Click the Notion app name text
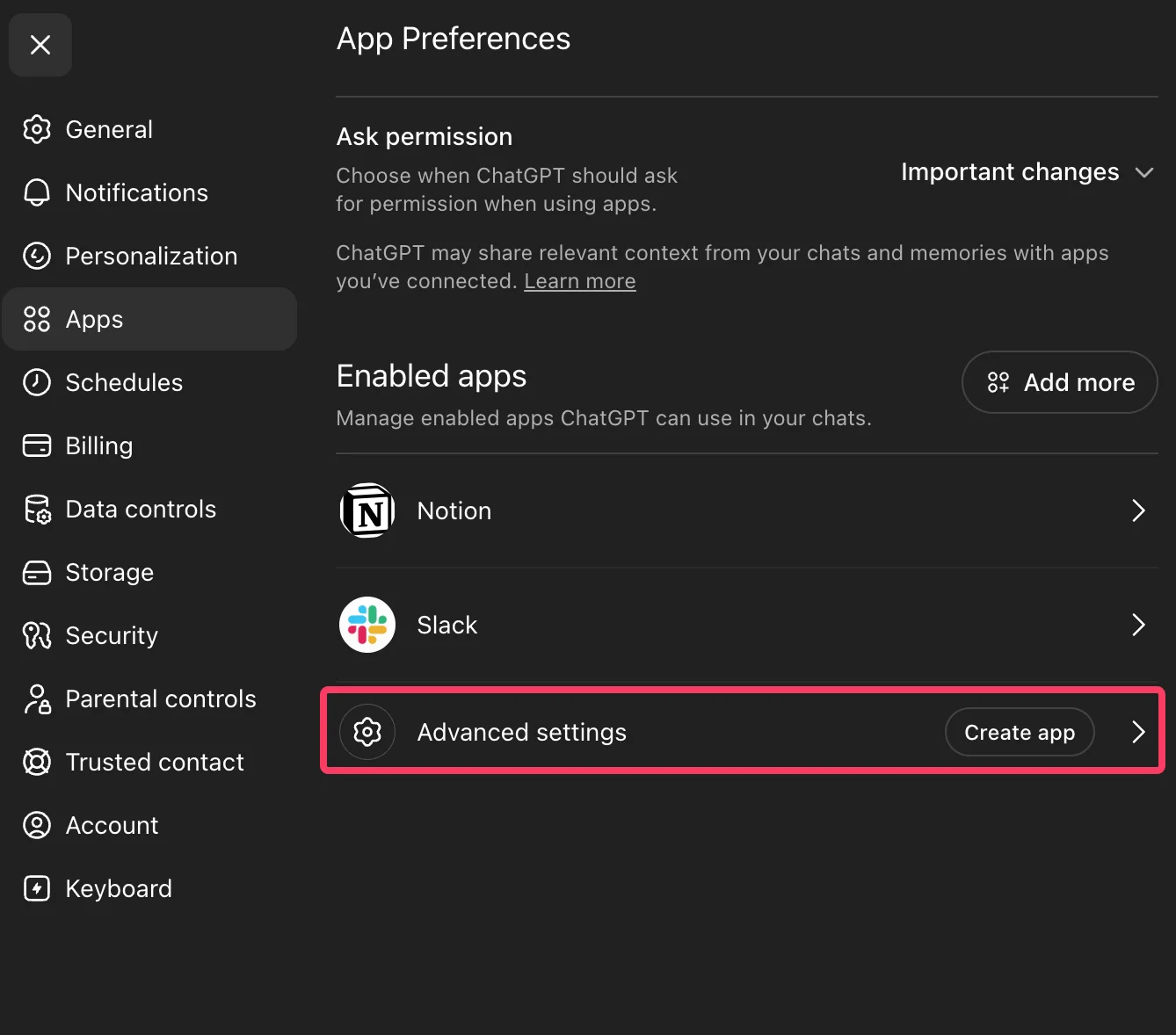 tap(454, 510)
